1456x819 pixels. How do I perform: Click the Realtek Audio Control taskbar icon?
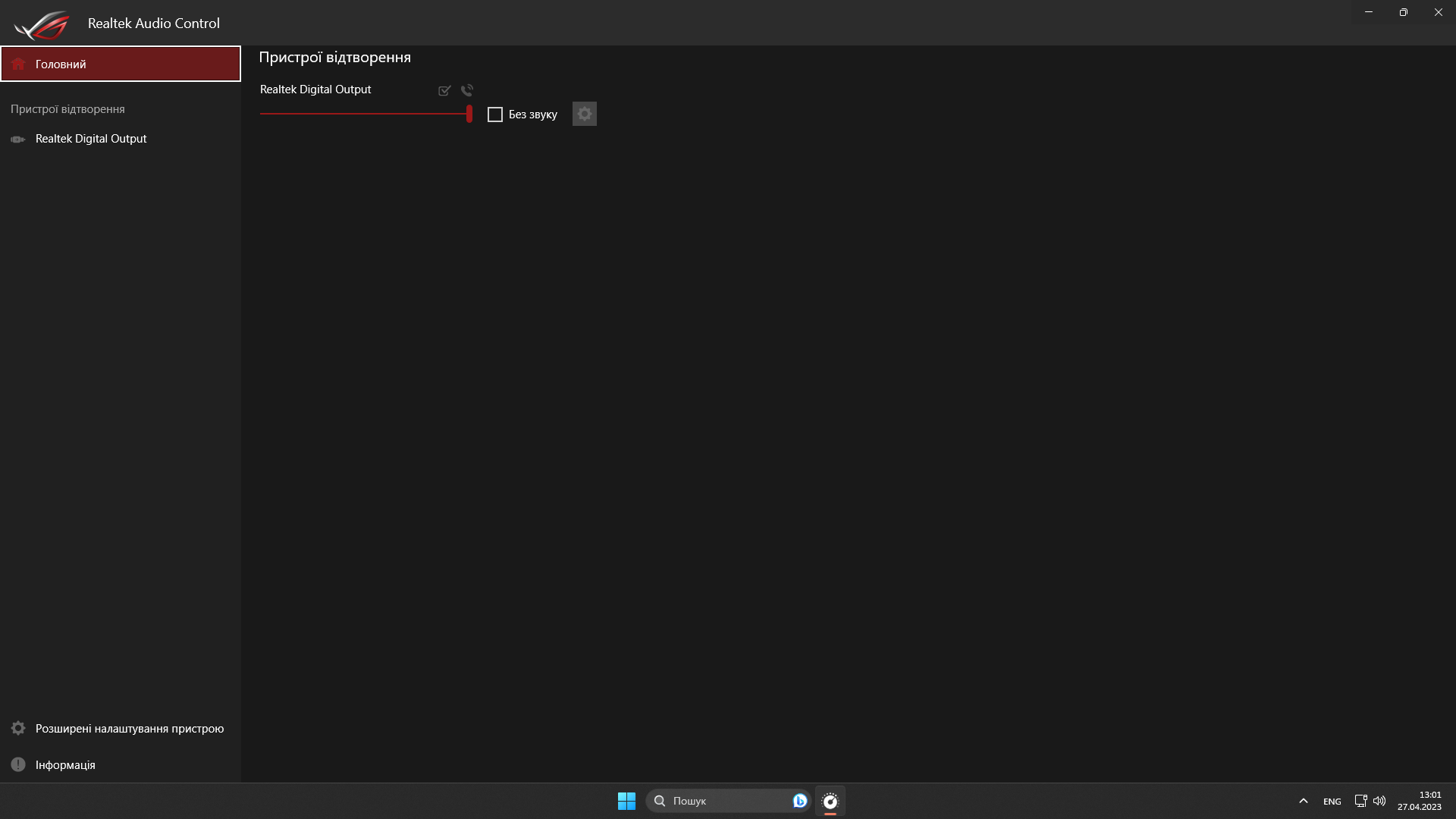tap(830, 801)
